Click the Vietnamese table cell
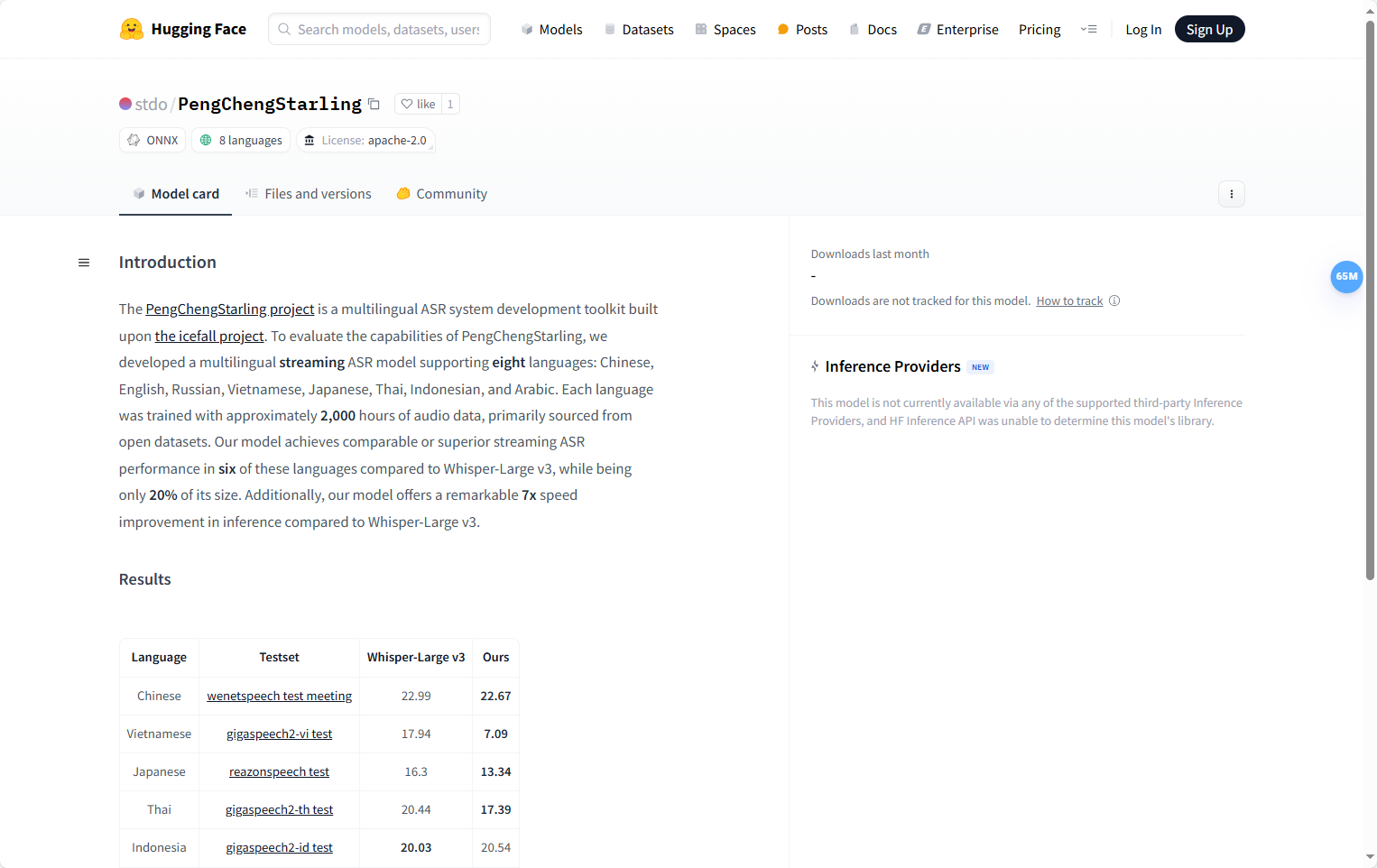Image resolution: width=1377 pixels, height=868 pixels. pyautogui.click(x=159, y=734)
